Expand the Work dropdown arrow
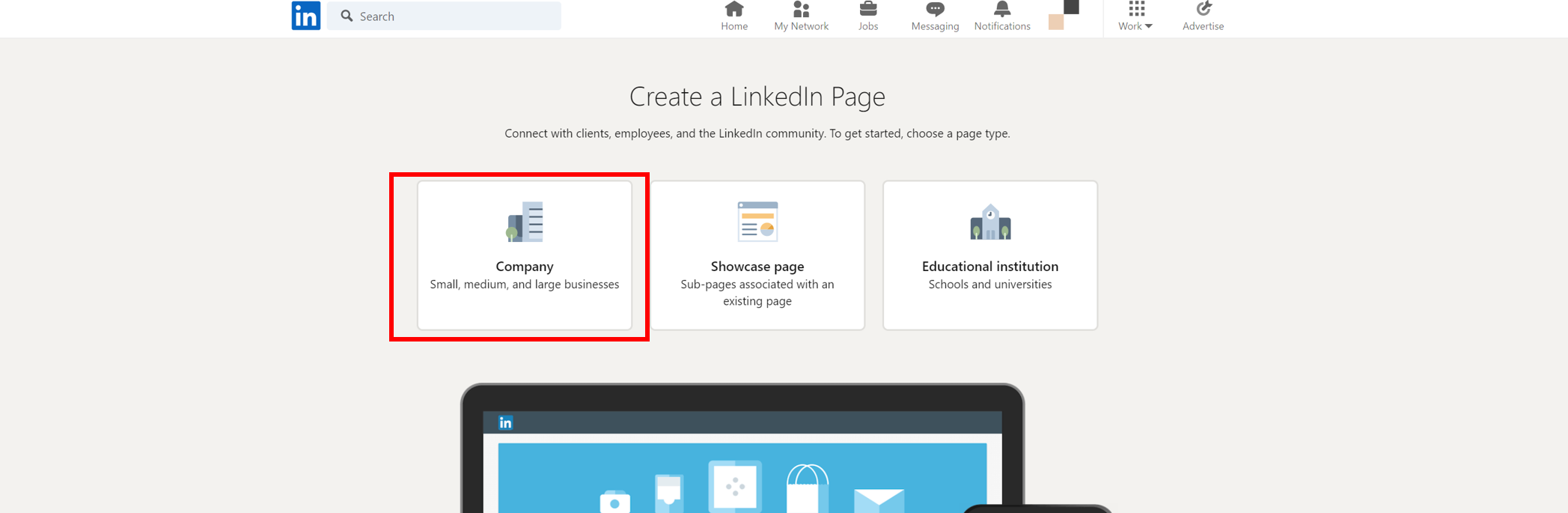 point(1149,26)
